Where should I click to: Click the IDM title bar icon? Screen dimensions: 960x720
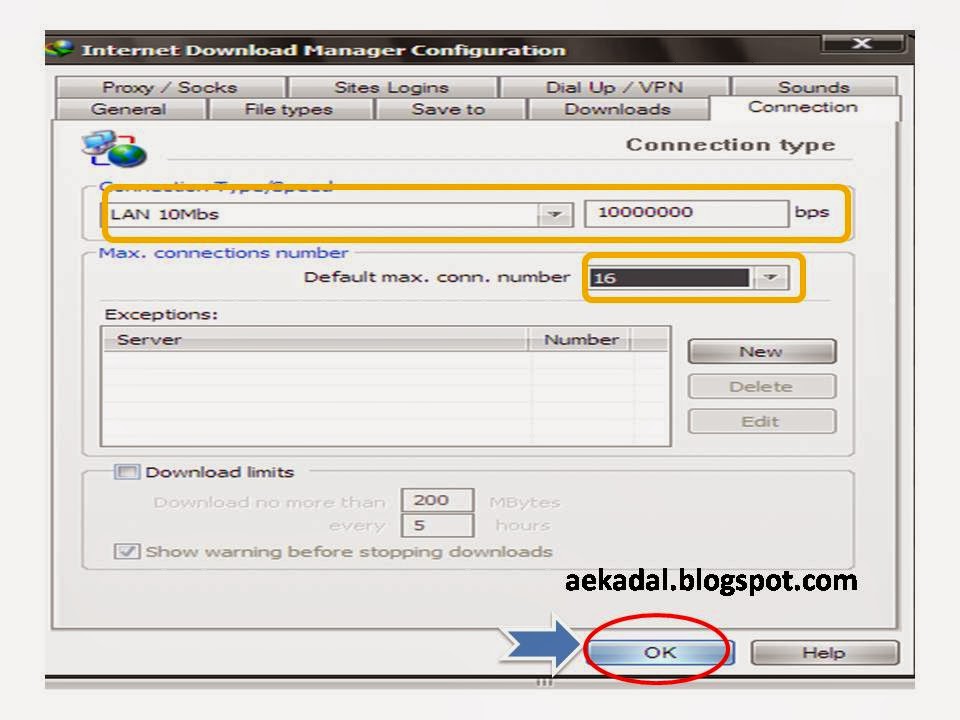[59, 48]
